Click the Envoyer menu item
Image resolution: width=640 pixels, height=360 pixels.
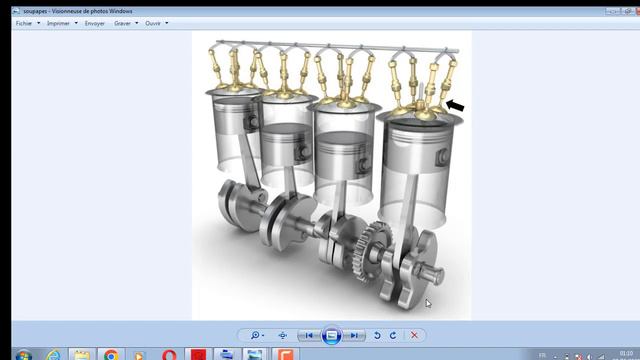click(95, 23)
